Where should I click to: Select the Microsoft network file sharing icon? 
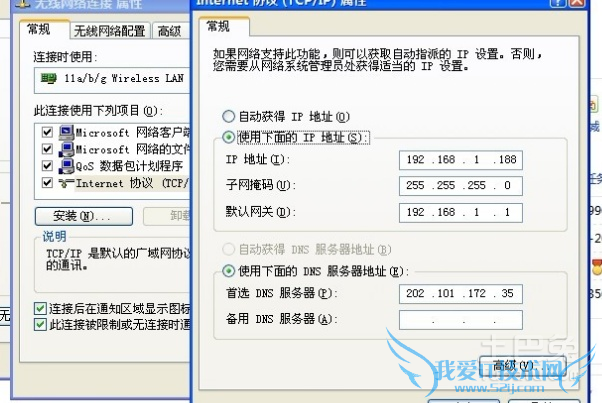click(x=66, y=149)
